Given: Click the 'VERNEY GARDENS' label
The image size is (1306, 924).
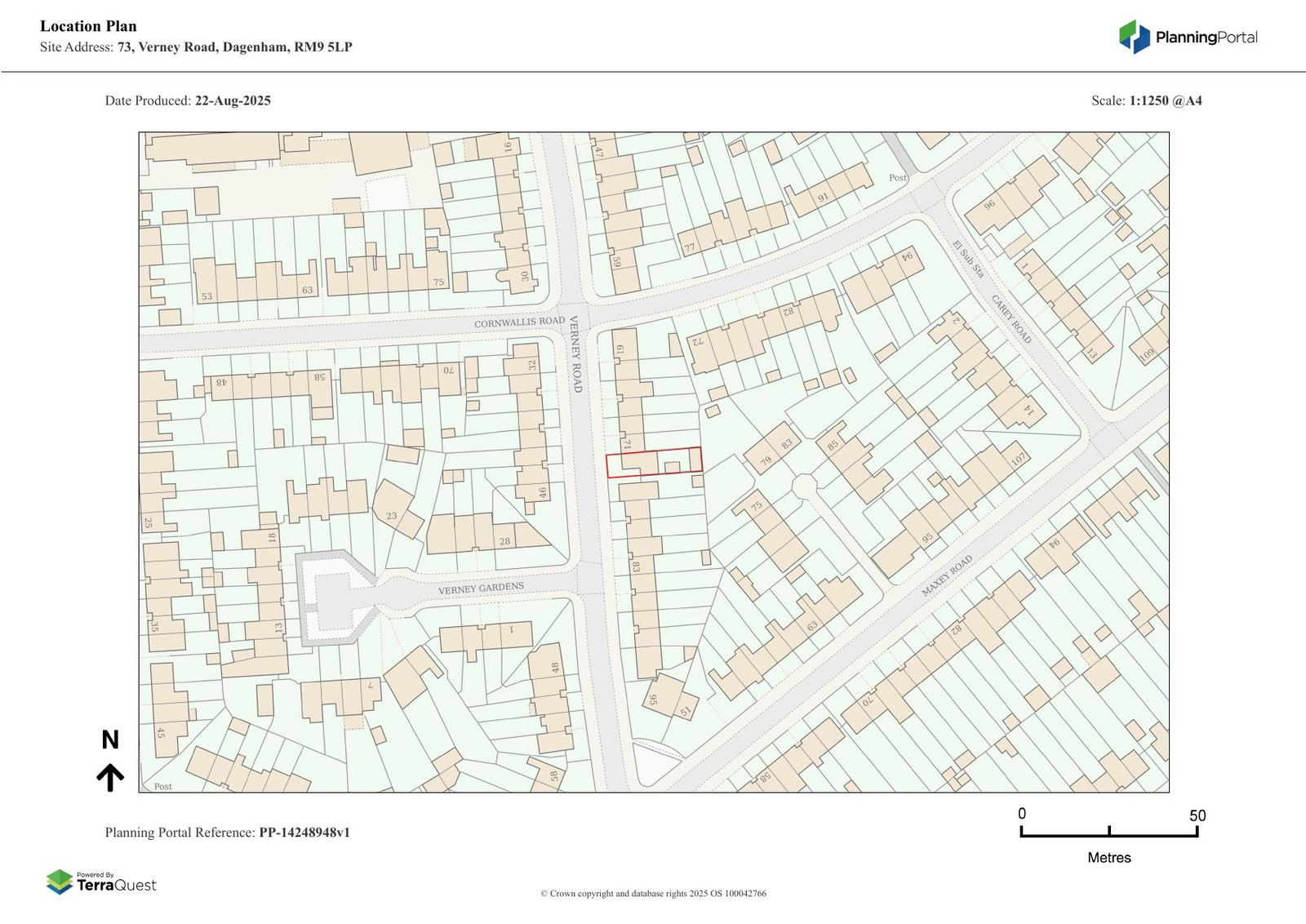Looking at the screenshot, I should pyautogui.click(x=481, y=589).
